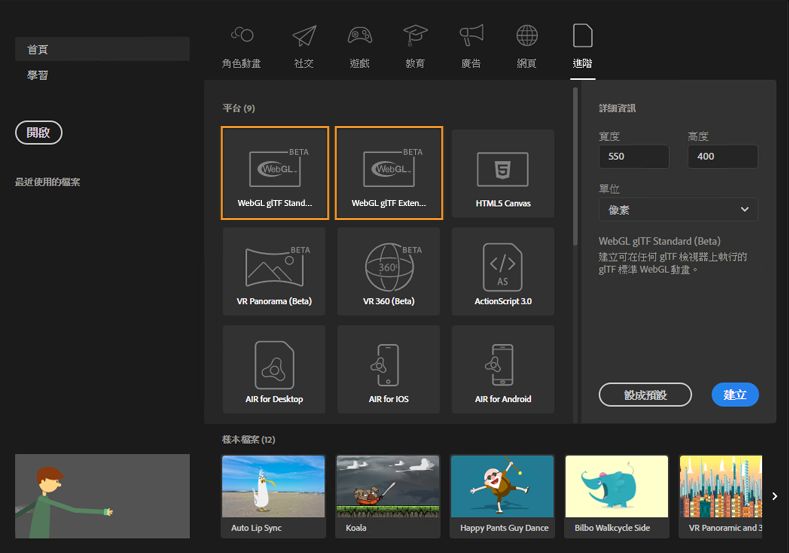Open the 單位 dropdown showing 像素

[x=678, y=210]
